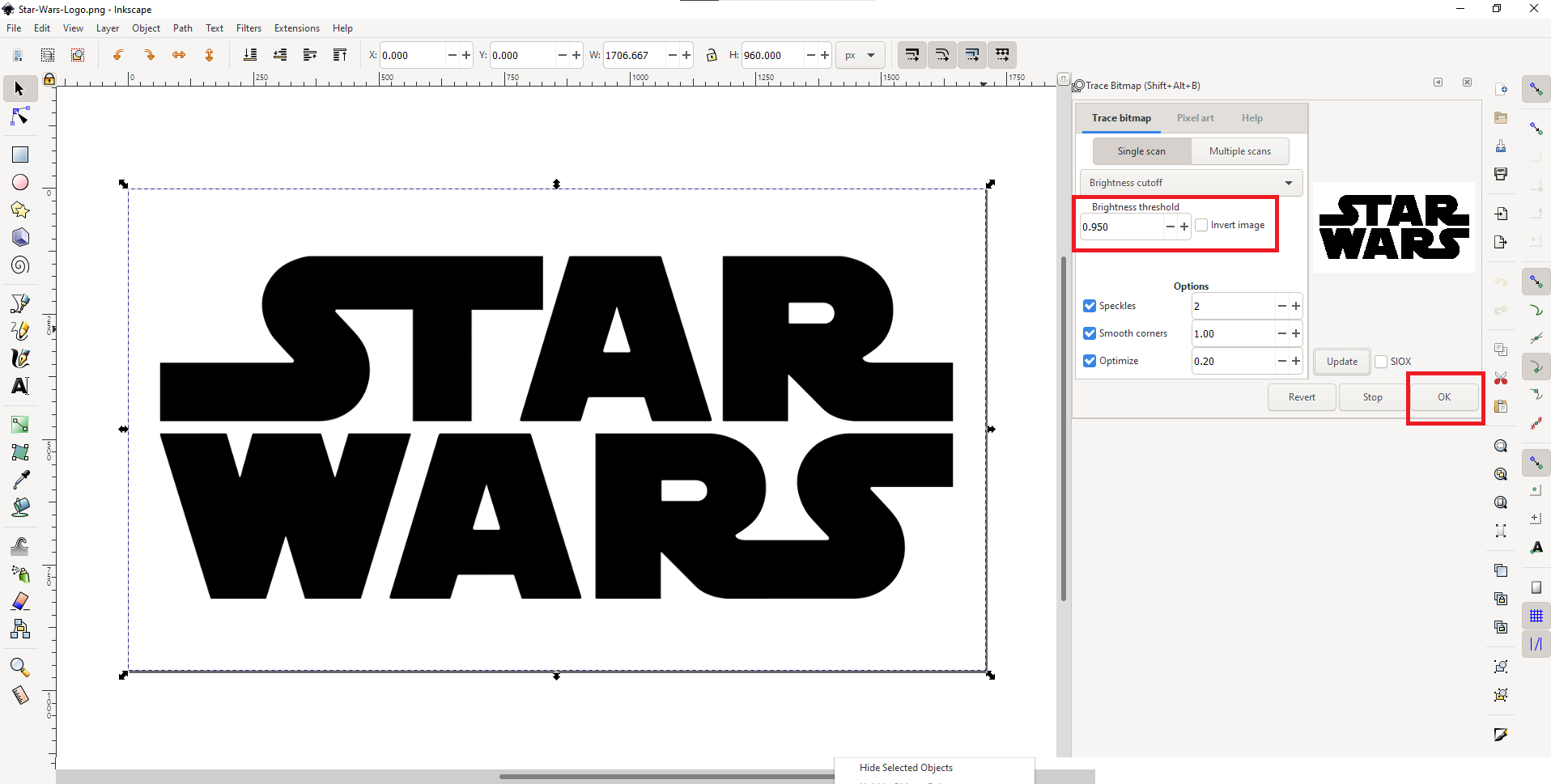
Task: Flip selection horizontally from the toolbar
Action: click(179, 55)
